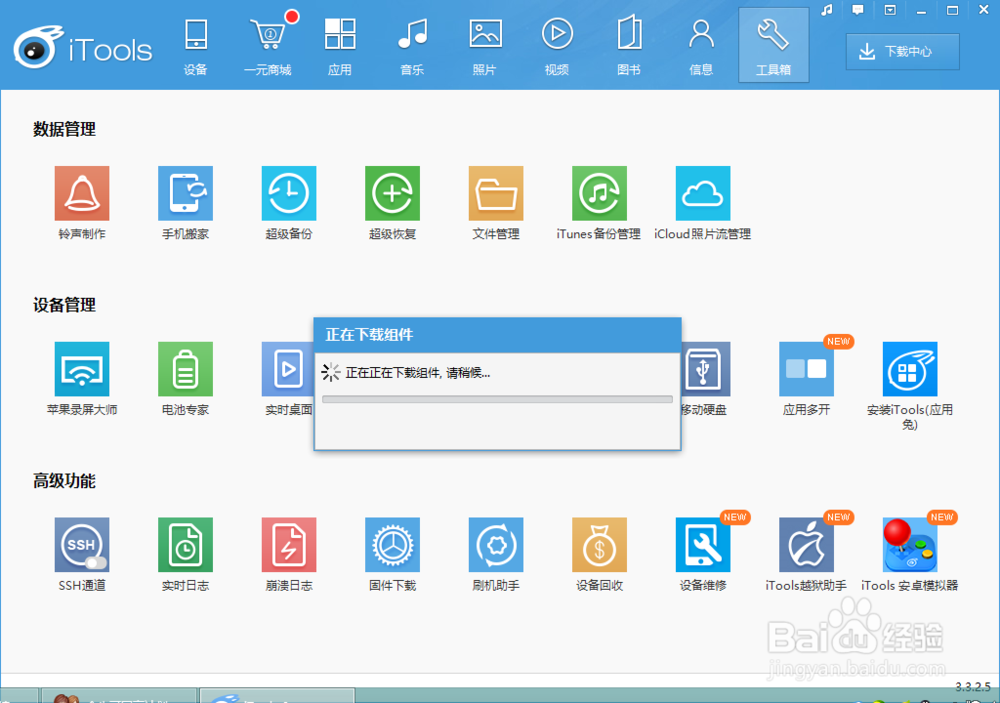This screenshot has width=1000, height=703.
Task: Launch the 苹果录屏大师 screen recorder
Action: (82, 369)
